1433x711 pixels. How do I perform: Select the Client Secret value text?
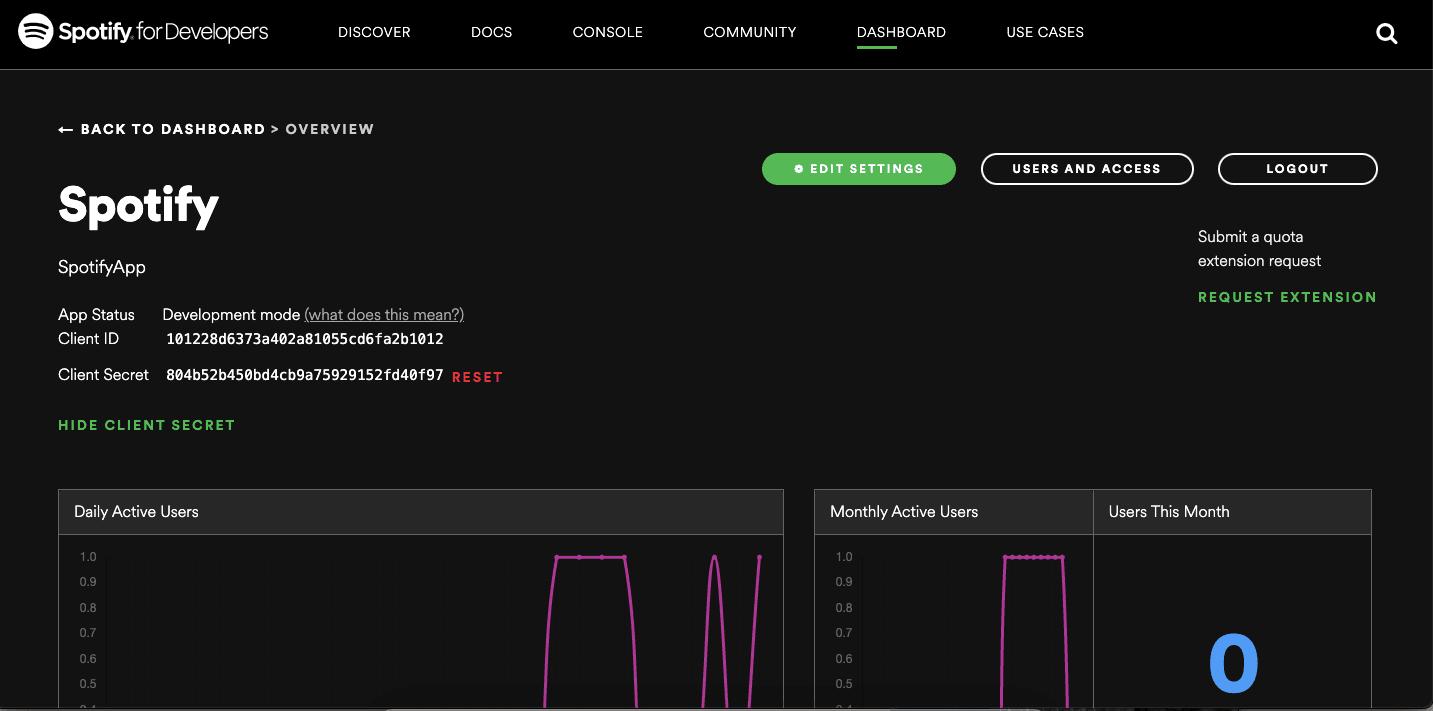tap(305, 375)
